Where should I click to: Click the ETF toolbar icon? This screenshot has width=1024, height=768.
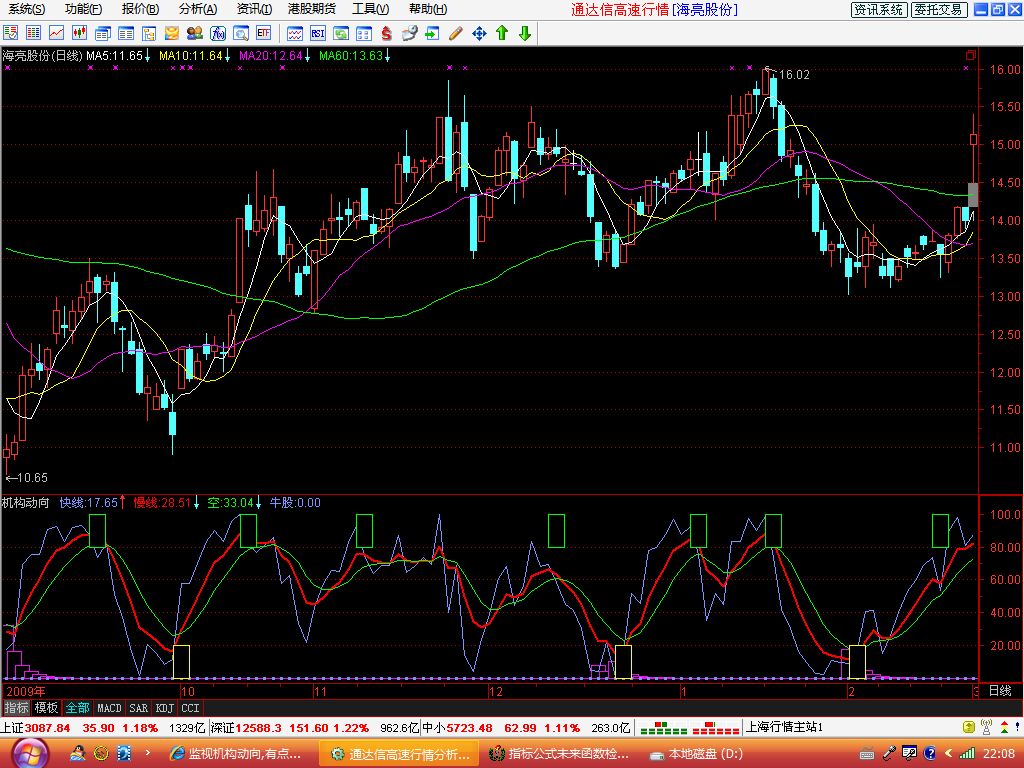coord(264,33)
